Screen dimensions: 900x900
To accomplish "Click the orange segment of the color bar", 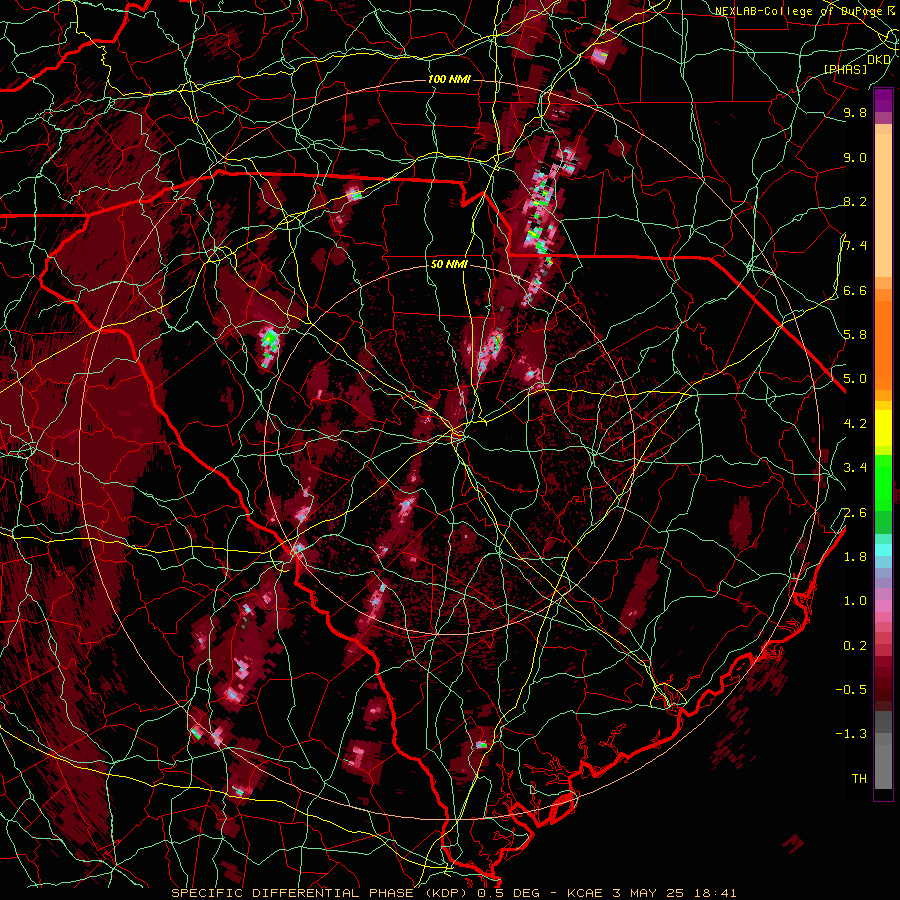I will (x=883, y=339).
